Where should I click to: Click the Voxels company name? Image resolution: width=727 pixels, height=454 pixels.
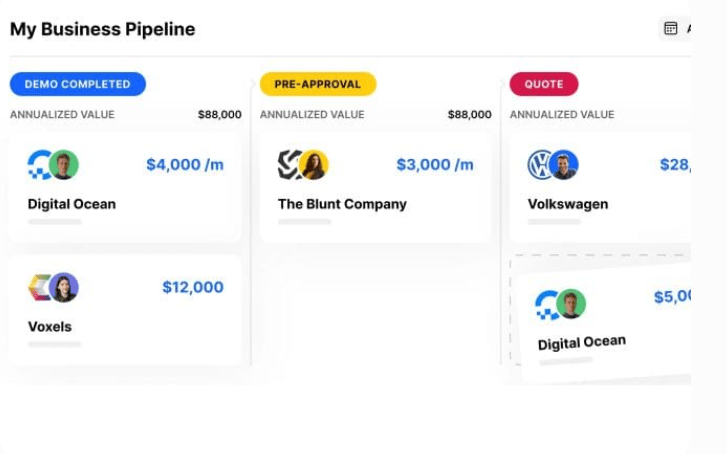pos(50,327)
